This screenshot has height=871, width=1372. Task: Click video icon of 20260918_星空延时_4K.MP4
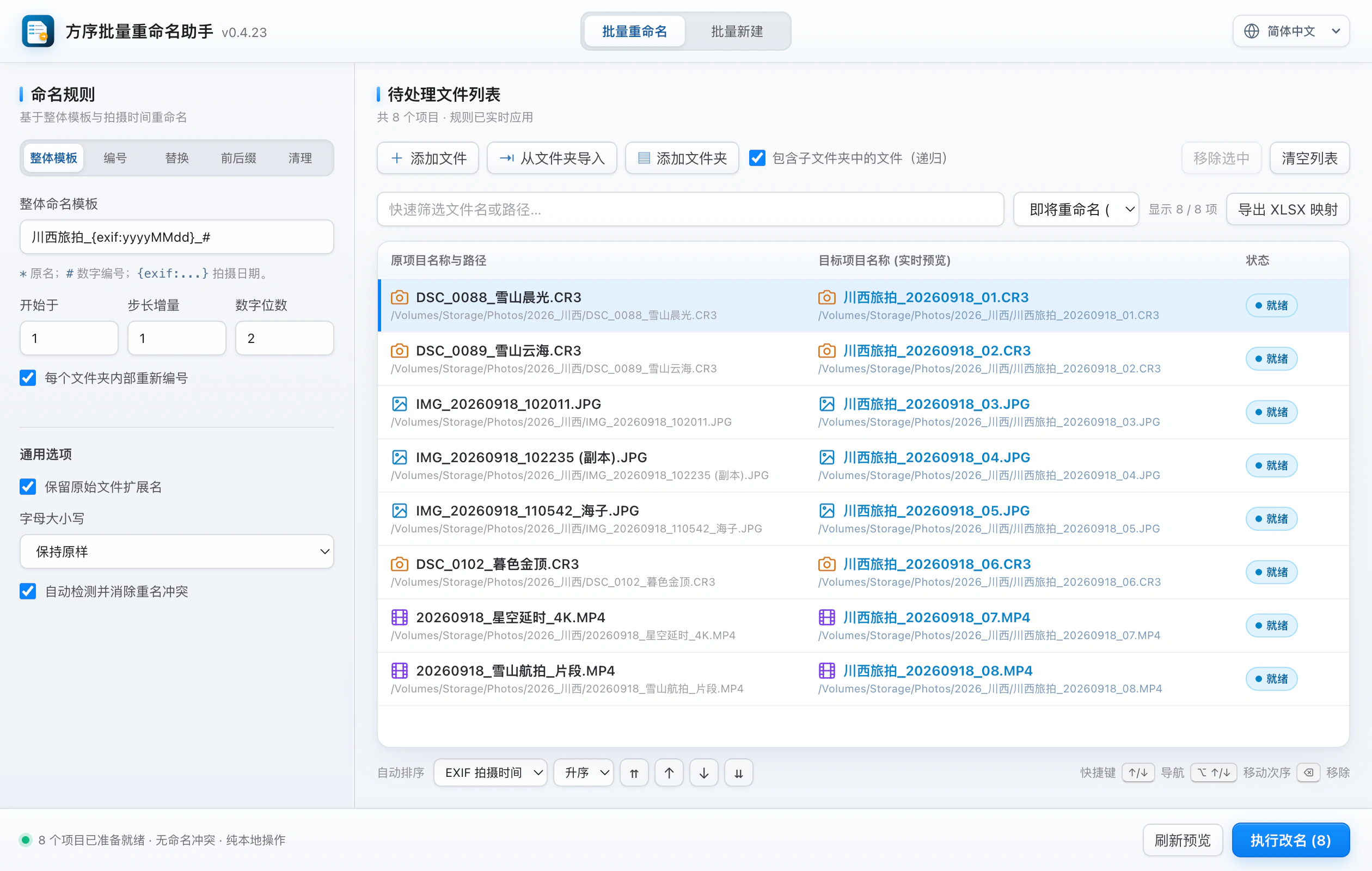pyautogui.click(x=400, y=617)
